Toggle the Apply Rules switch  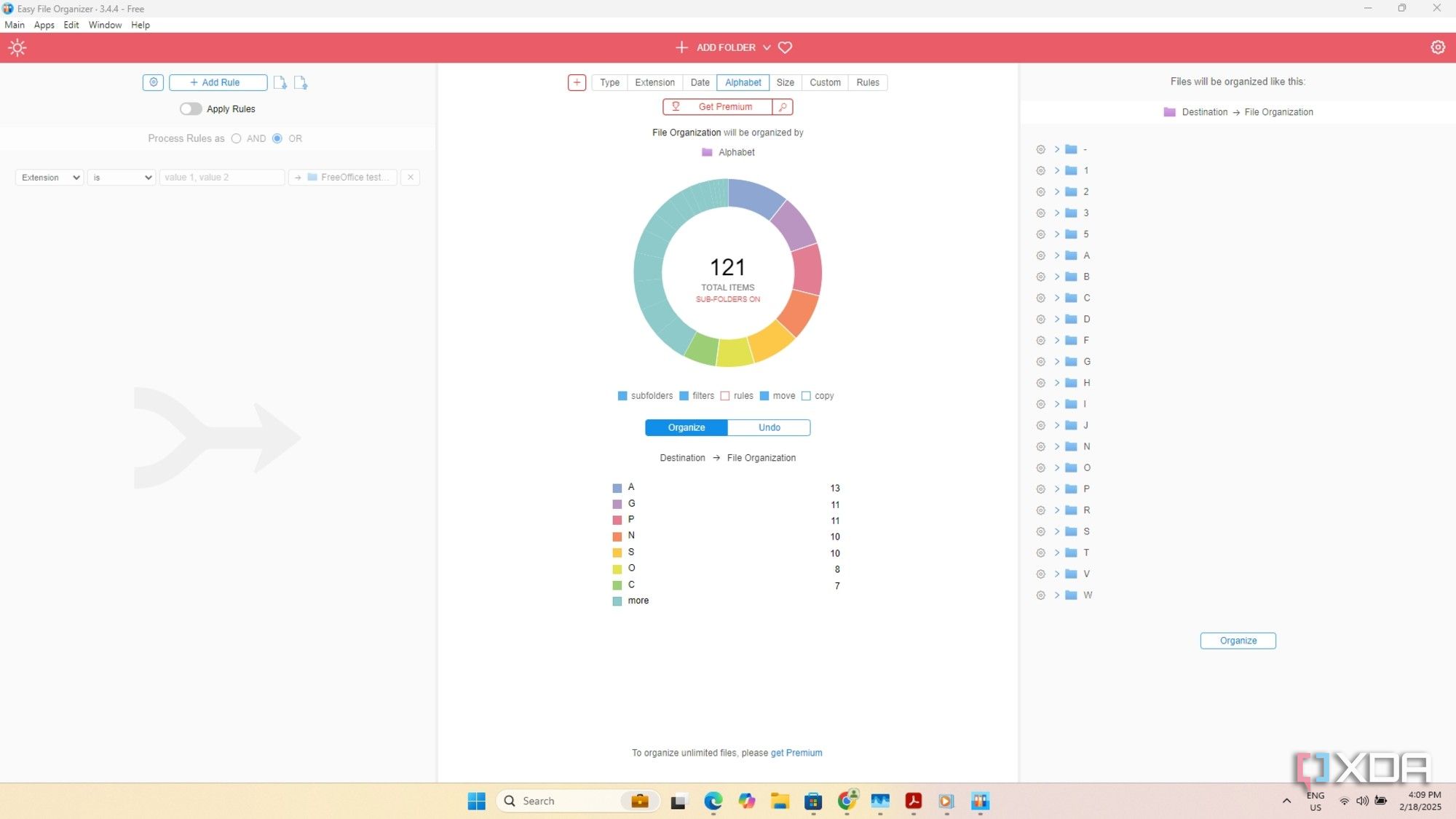tap(191, 108)
